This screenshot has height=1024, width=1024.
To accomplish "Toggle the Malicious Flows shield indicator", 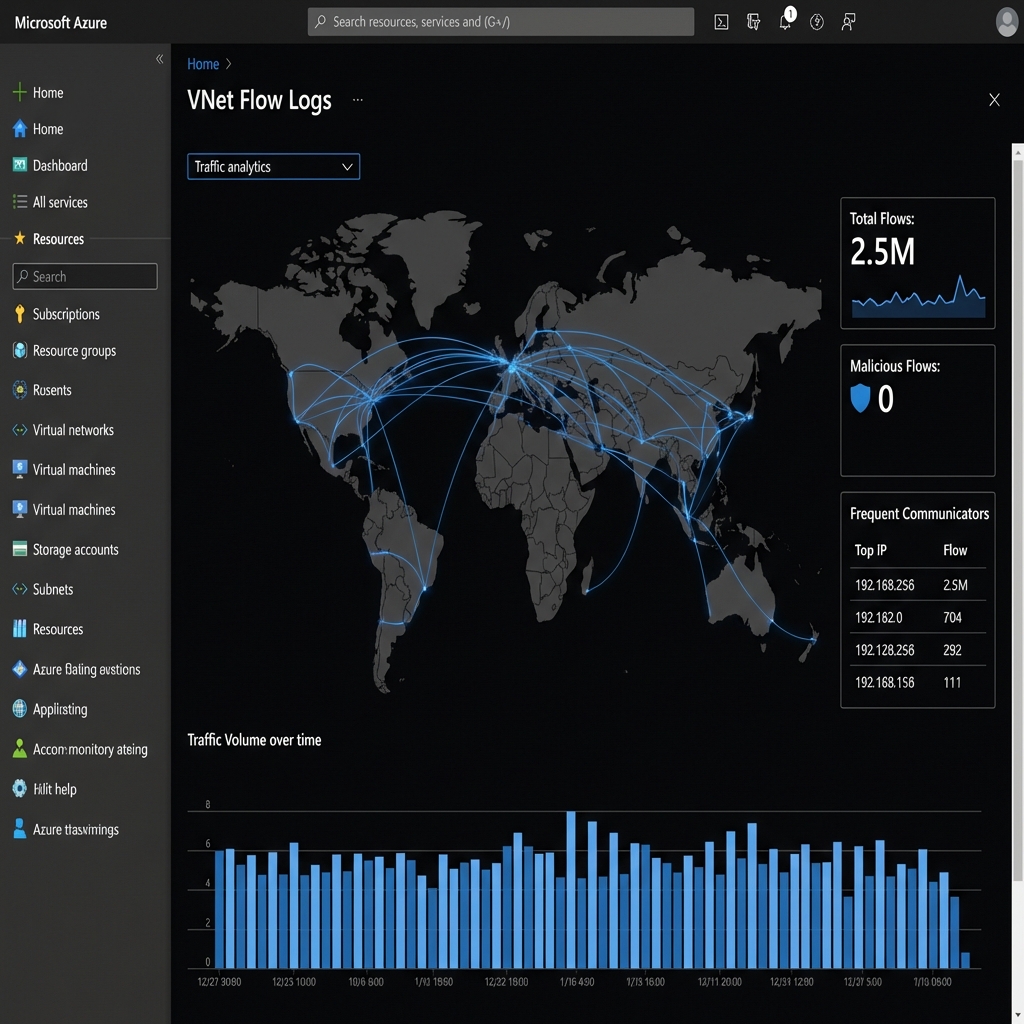I will click(x=861, y=398).
